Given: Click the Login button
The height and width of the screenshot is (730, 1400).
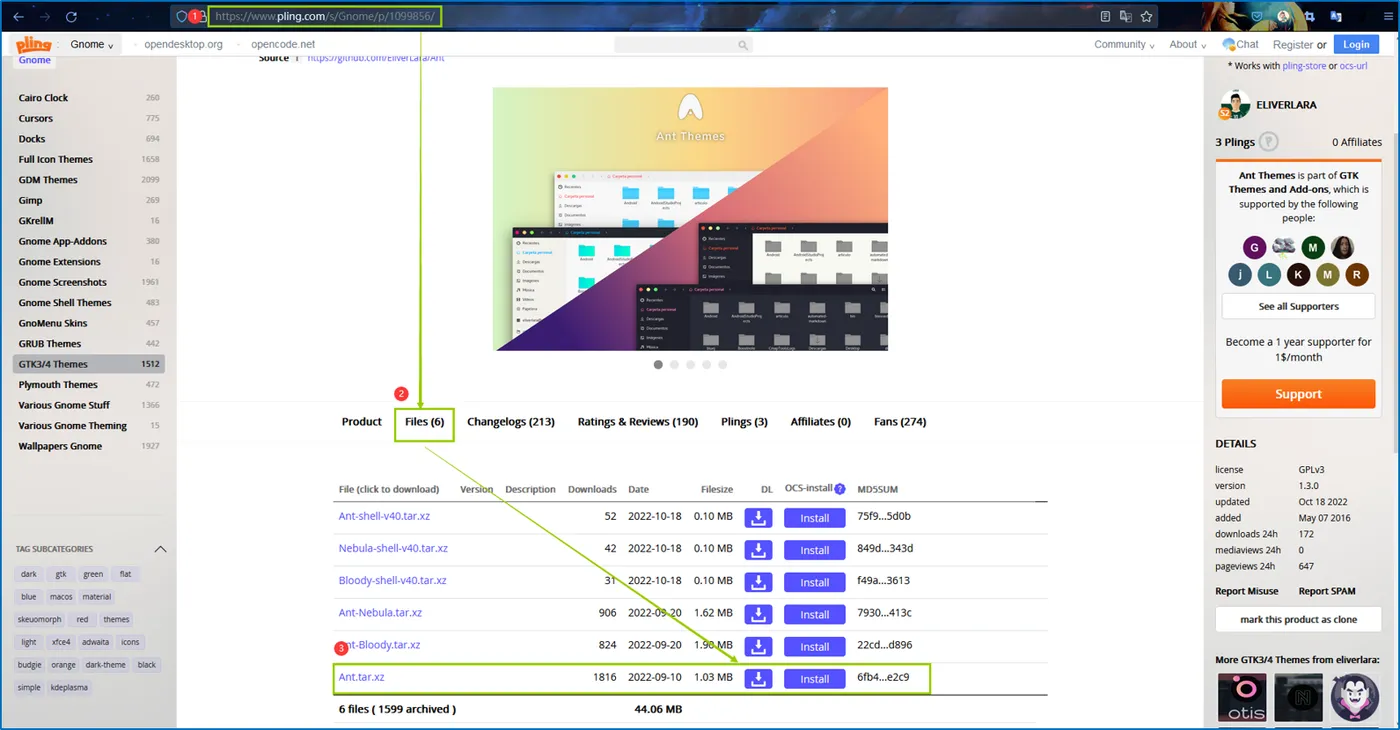Looking at the screenshot, I should coord(1356,45).
